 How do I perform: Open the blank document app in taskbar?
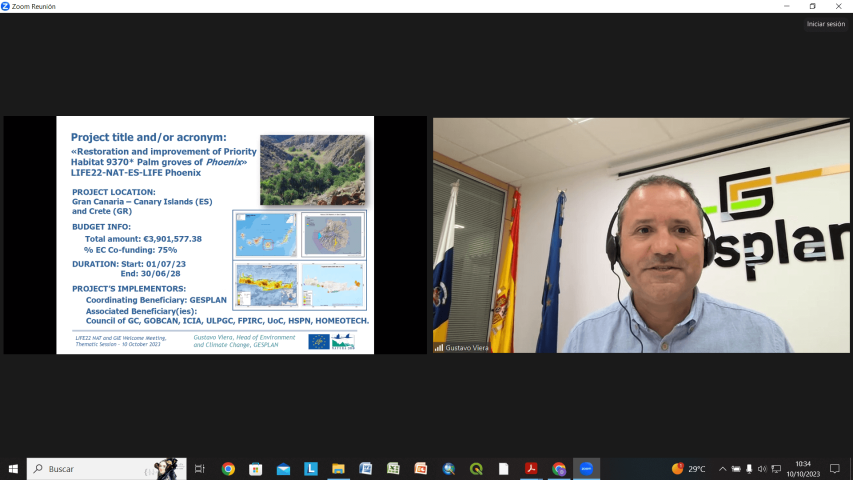tap(504, 469)
